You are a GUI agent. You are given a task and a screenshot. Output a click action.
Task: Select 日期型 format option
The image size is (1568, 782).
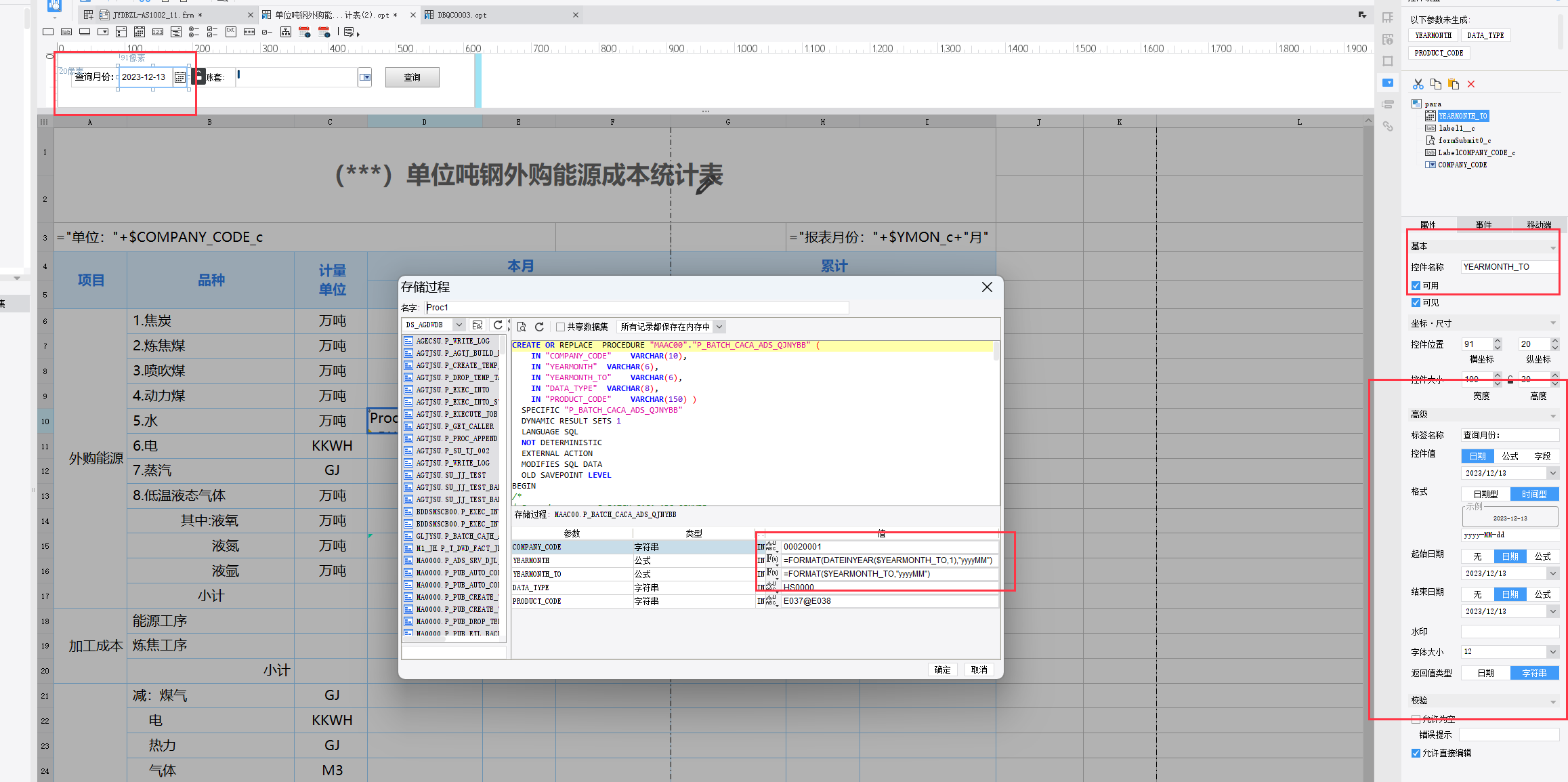point(1485,494)
